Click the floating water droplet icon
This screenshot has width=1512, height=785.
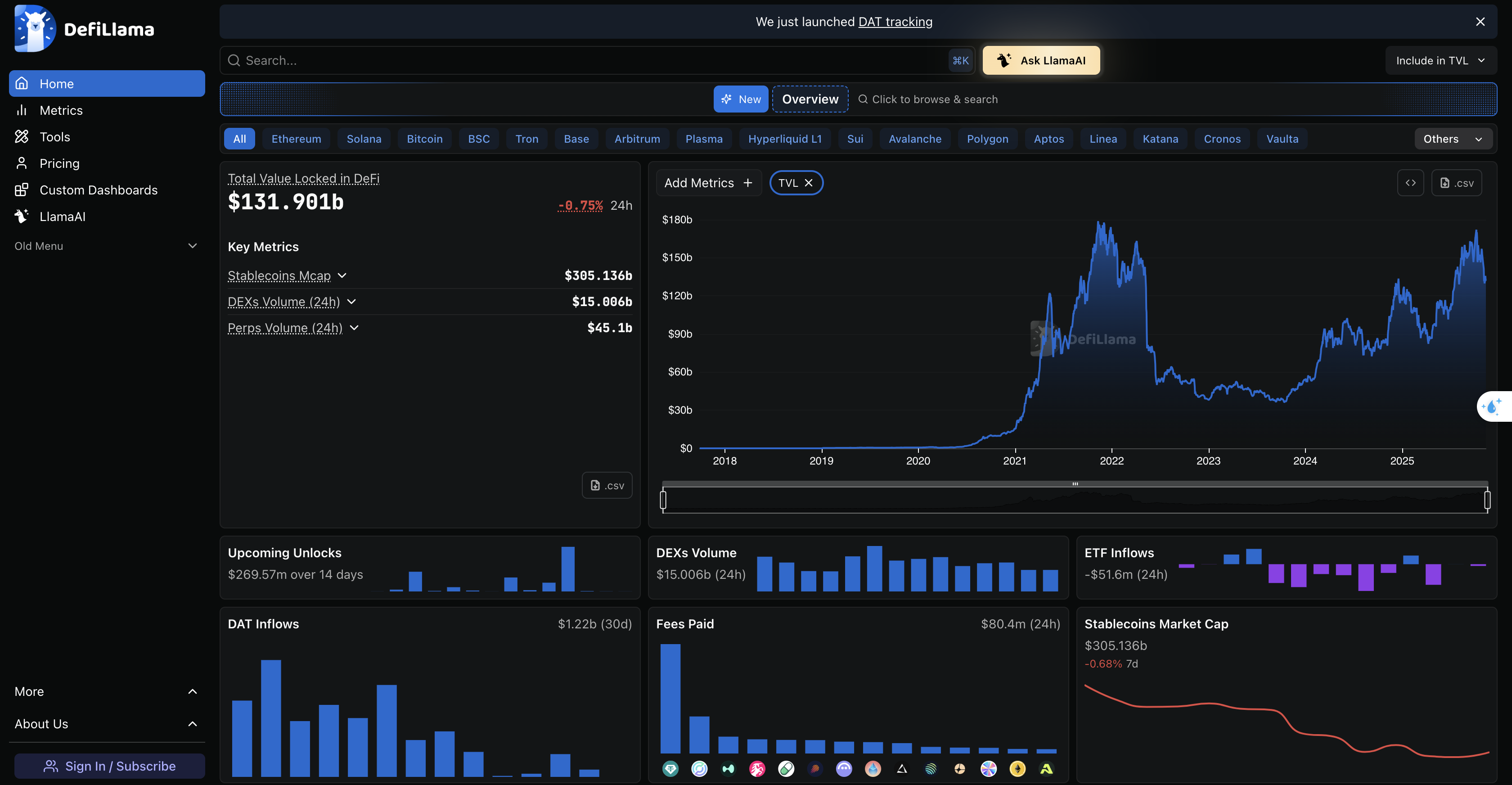[1491, 406]
